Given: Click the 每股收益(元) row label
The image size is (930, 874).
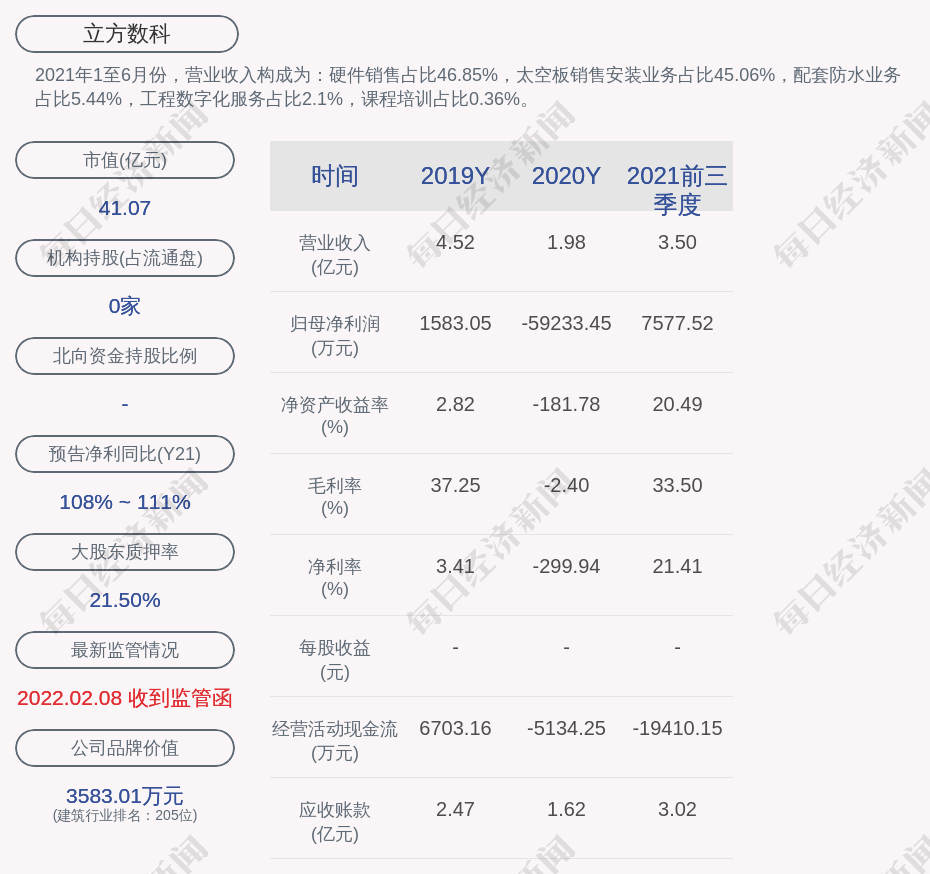Looking at the screenshot, I should pos(335,660).
